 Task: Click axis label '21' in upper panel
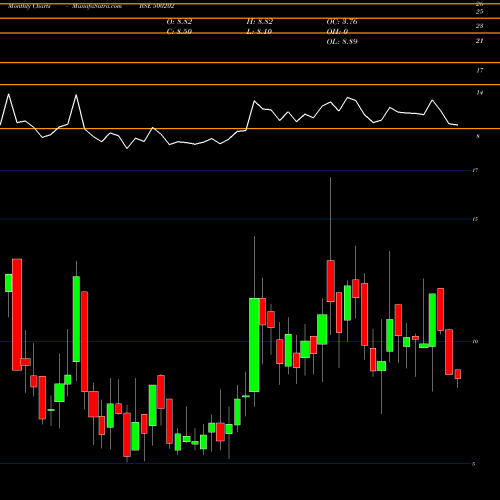pyautogui.click(x=479, y=41)
